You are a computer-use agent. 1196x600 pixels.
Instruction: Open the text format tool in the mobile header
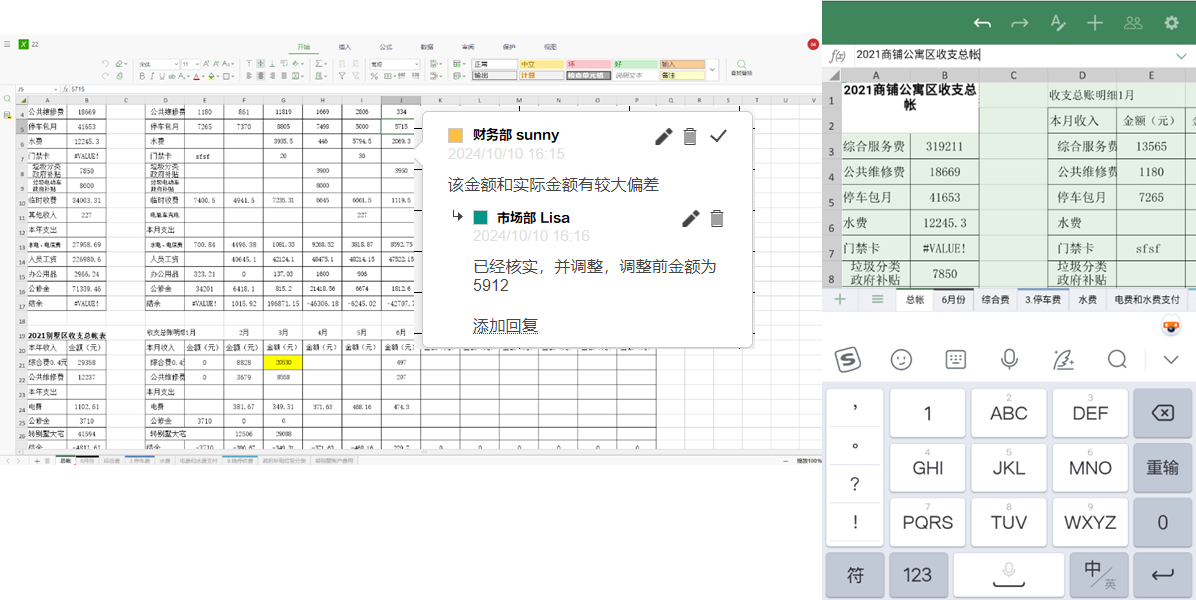(1058, 24)
